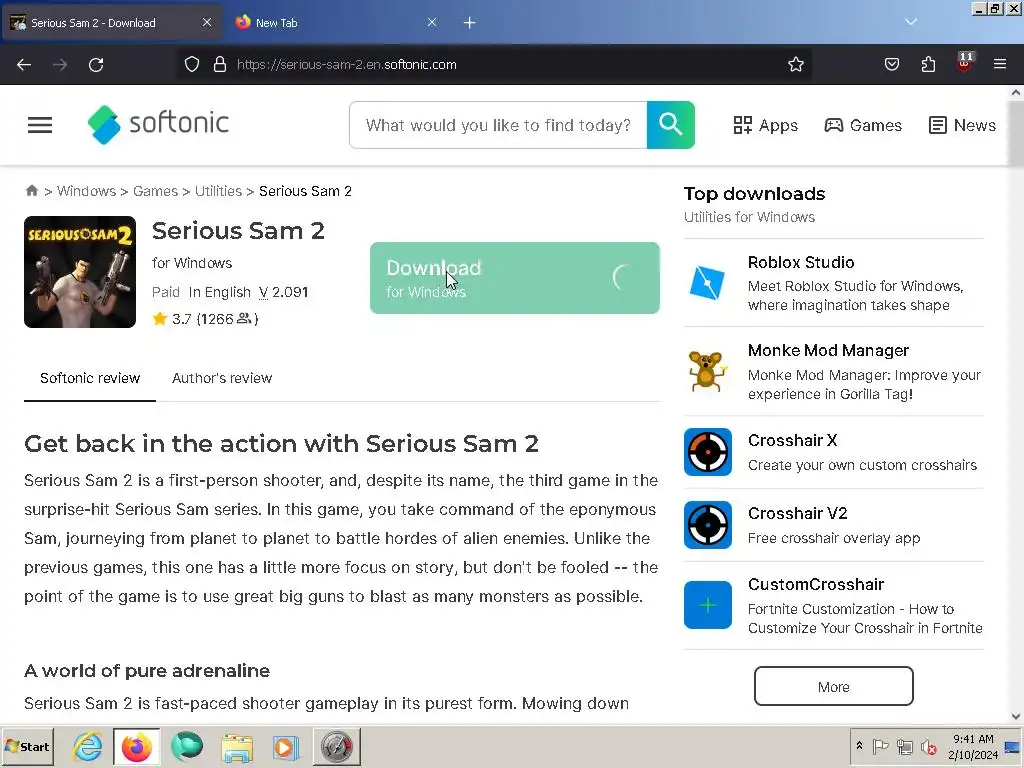
Task: Show hidden system tray icons arrow
Action: click(x=859, y=746)
